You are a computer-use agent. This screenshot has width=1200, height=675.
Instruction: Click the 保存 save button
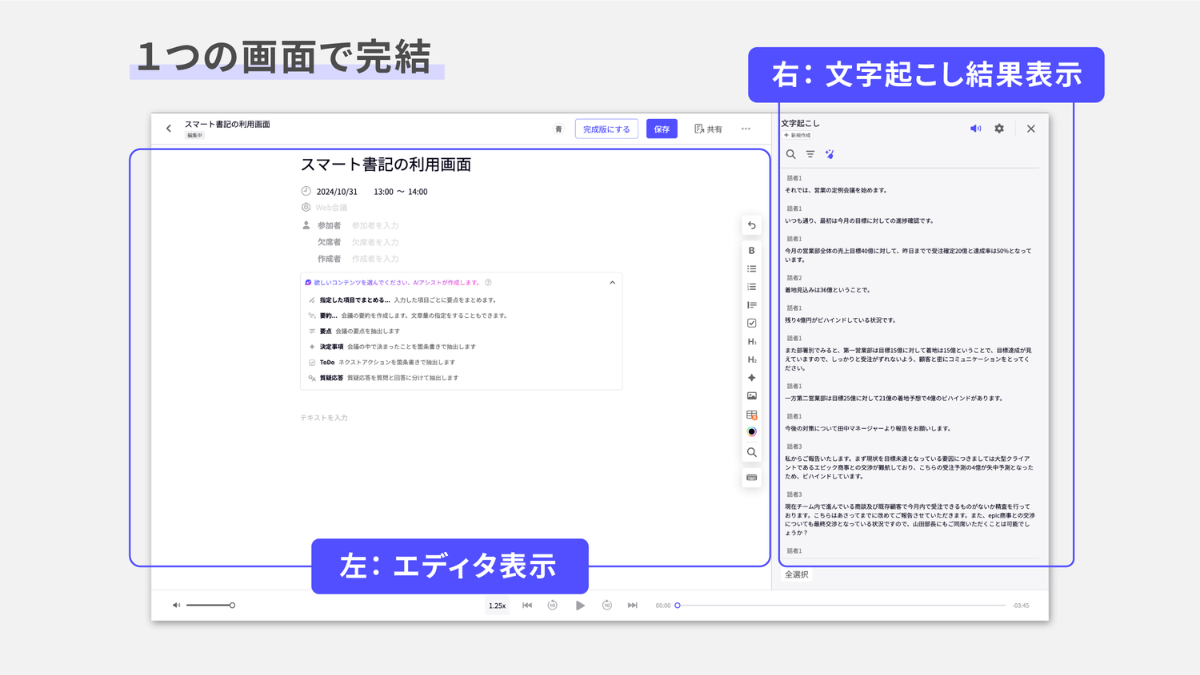point(661,129)
